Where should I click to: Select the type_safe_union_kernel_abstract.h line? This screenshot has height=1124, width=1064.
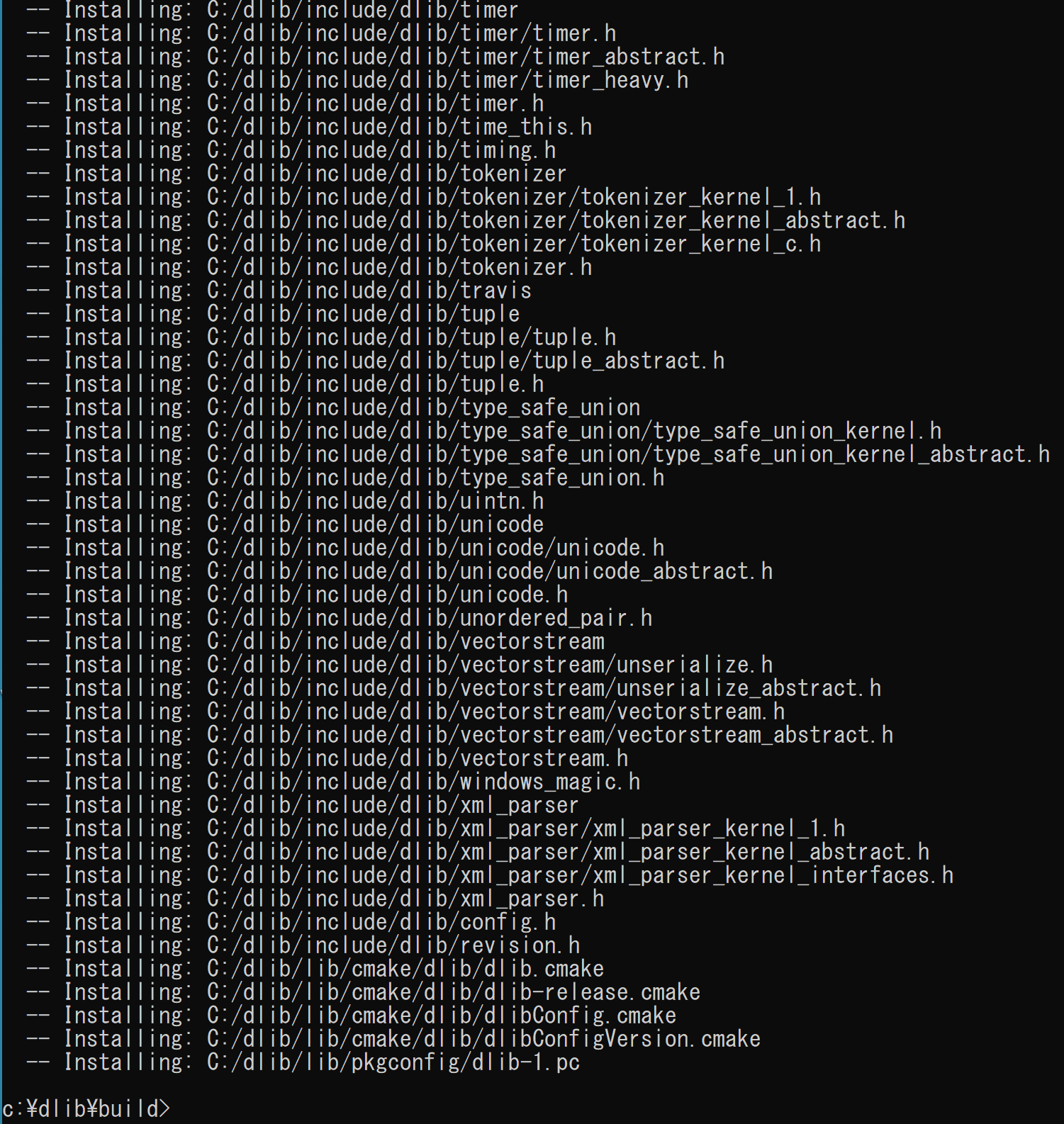(x=538, y=454)
